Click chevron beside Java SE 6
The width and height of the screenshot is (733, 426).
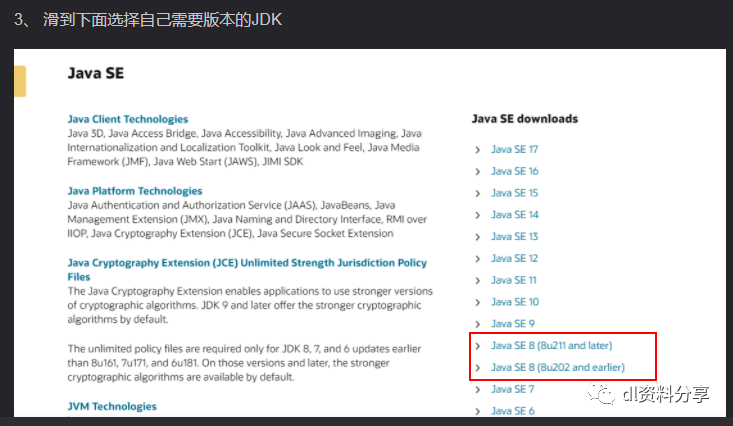point(477,412)
